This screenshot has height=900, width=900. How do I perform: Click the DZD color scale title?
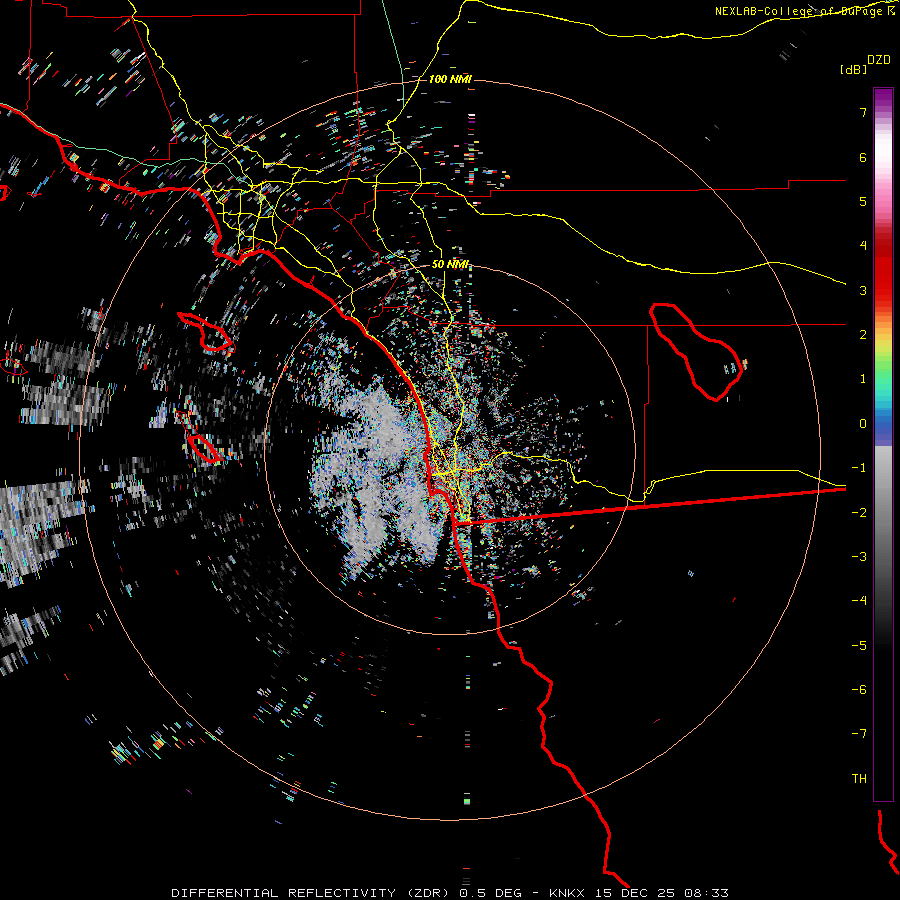coord(879,60)
